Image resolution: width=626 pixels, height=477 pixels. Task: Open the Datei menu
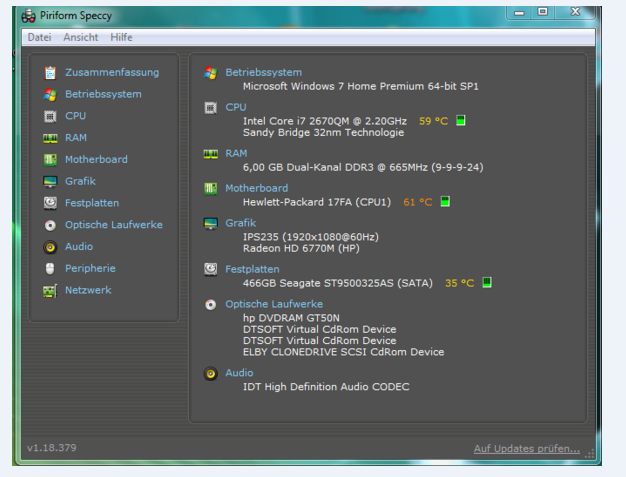[40, 37]
